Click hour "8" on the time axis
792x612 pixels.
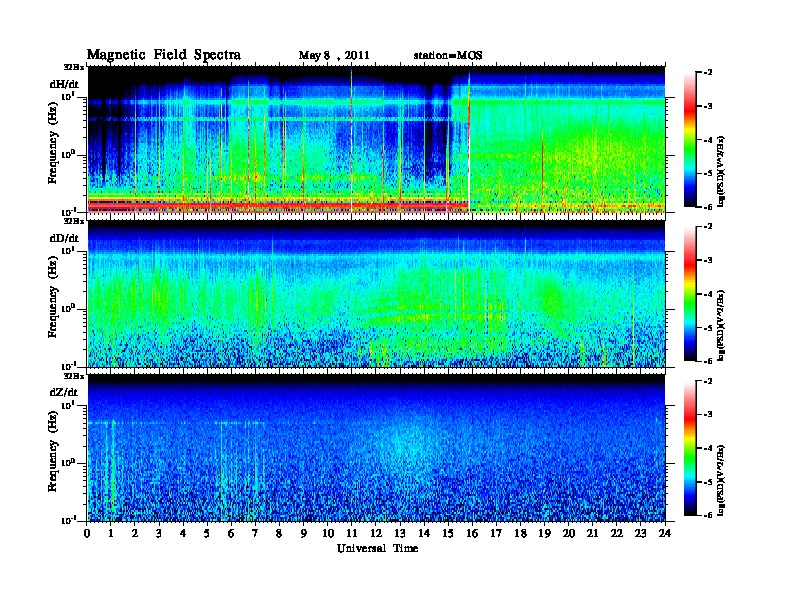(x=279, y=534)
